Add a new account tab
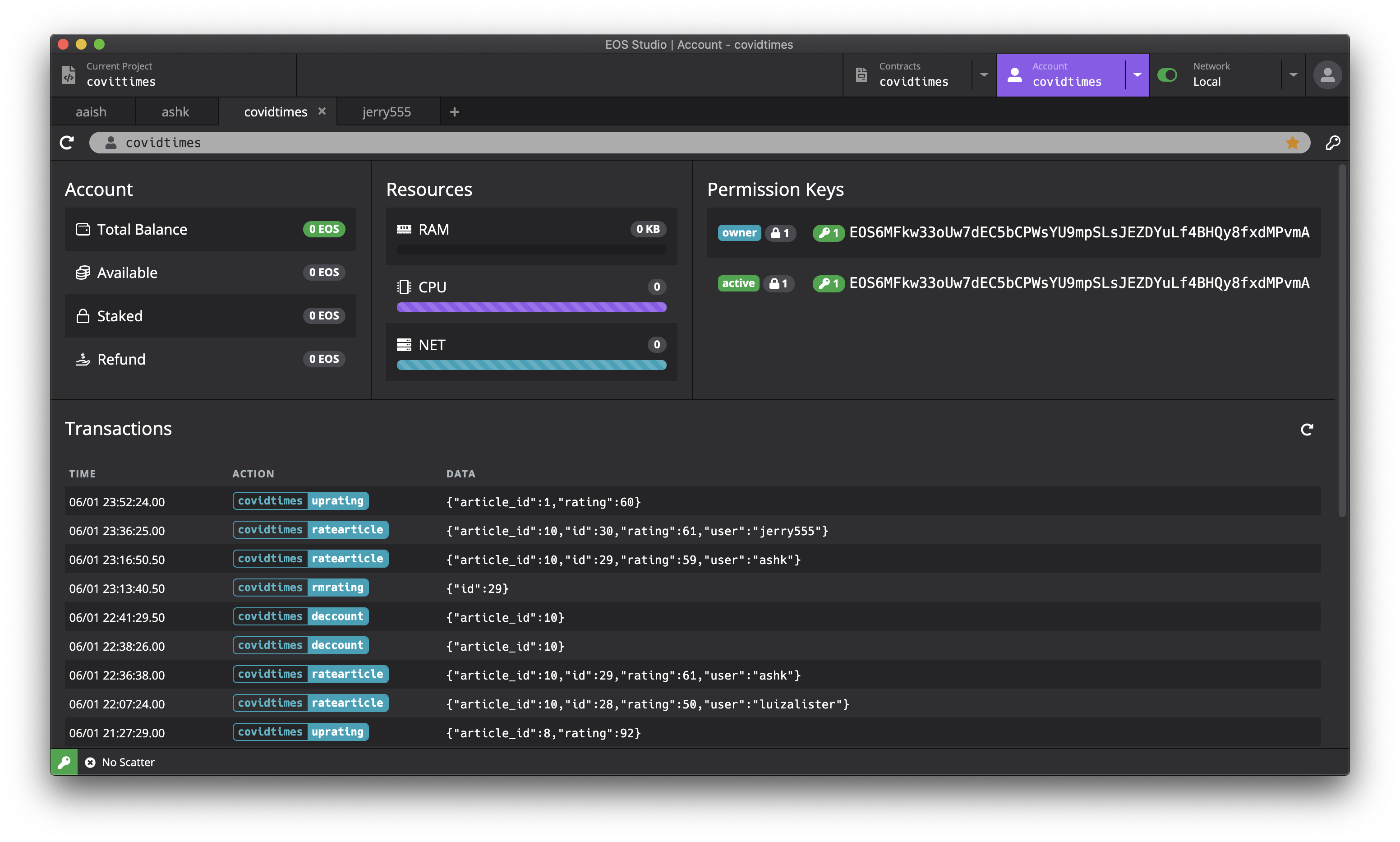 (x=454, y=112)
